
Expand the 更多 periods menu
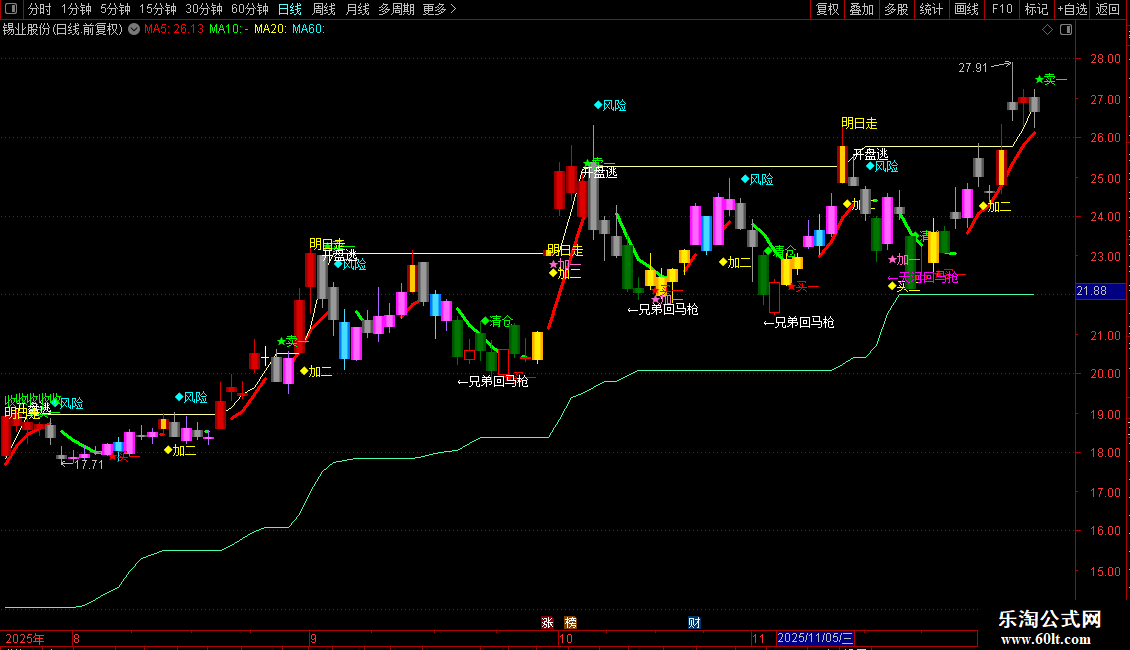[x=439, y=9]
